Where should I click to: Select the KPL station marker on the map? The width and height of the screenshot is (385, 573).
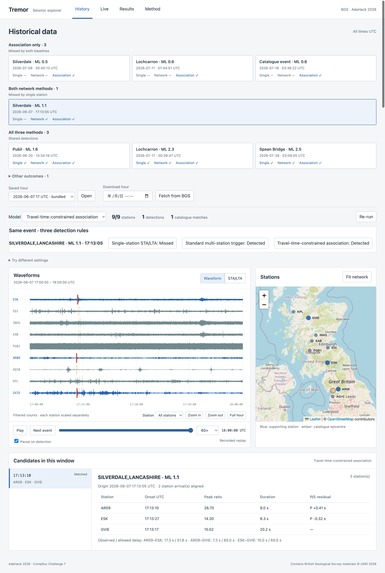pyautogui.click(x=293, y=312)
